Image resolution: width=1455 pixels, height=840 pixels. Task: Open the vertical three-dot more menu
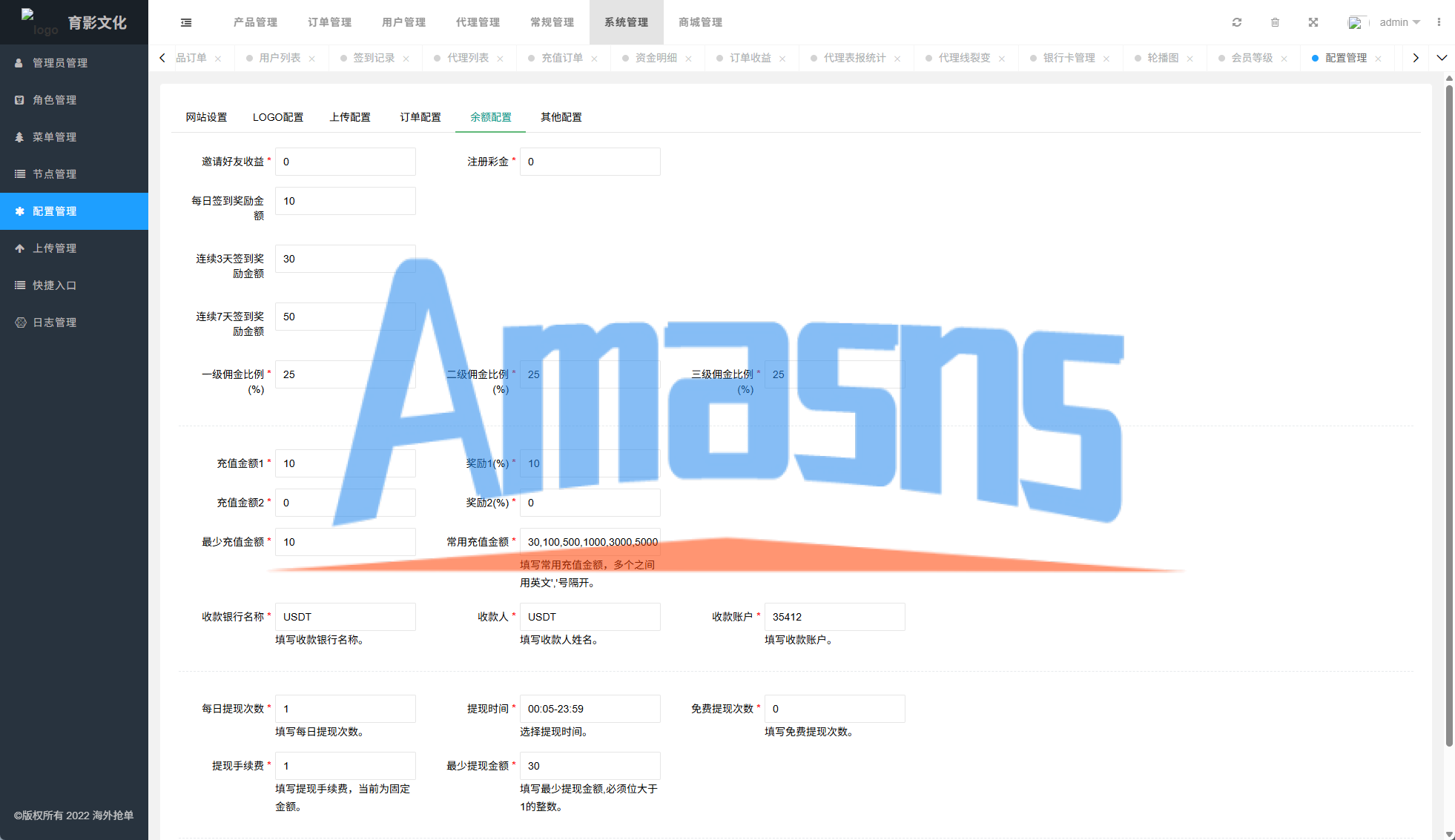coord(1439,22)
